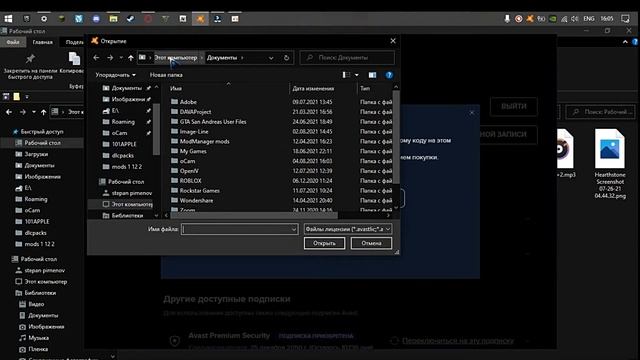Click the ВЫЙТИ button in the Avast window

coord(513,107)
